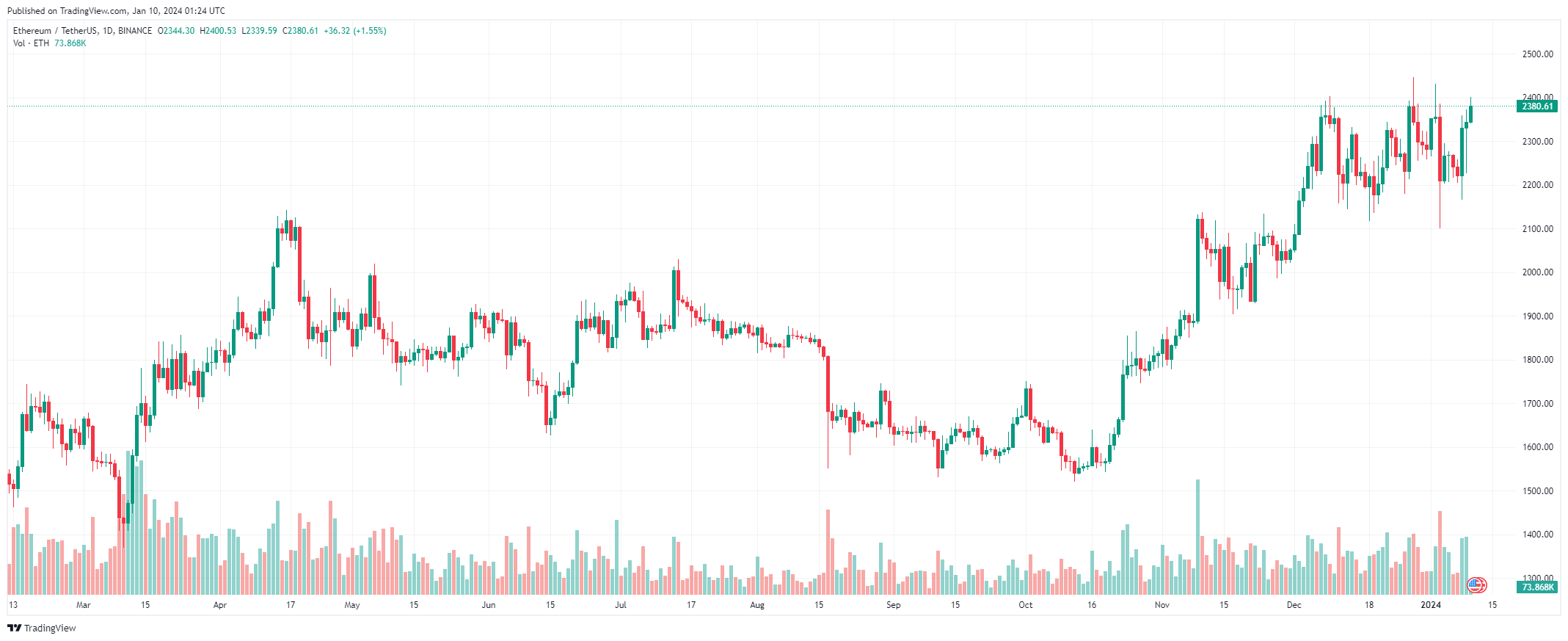Click the close value C2380.61
The width and height of the screenshot is (1568, 641).
point(300,31)
